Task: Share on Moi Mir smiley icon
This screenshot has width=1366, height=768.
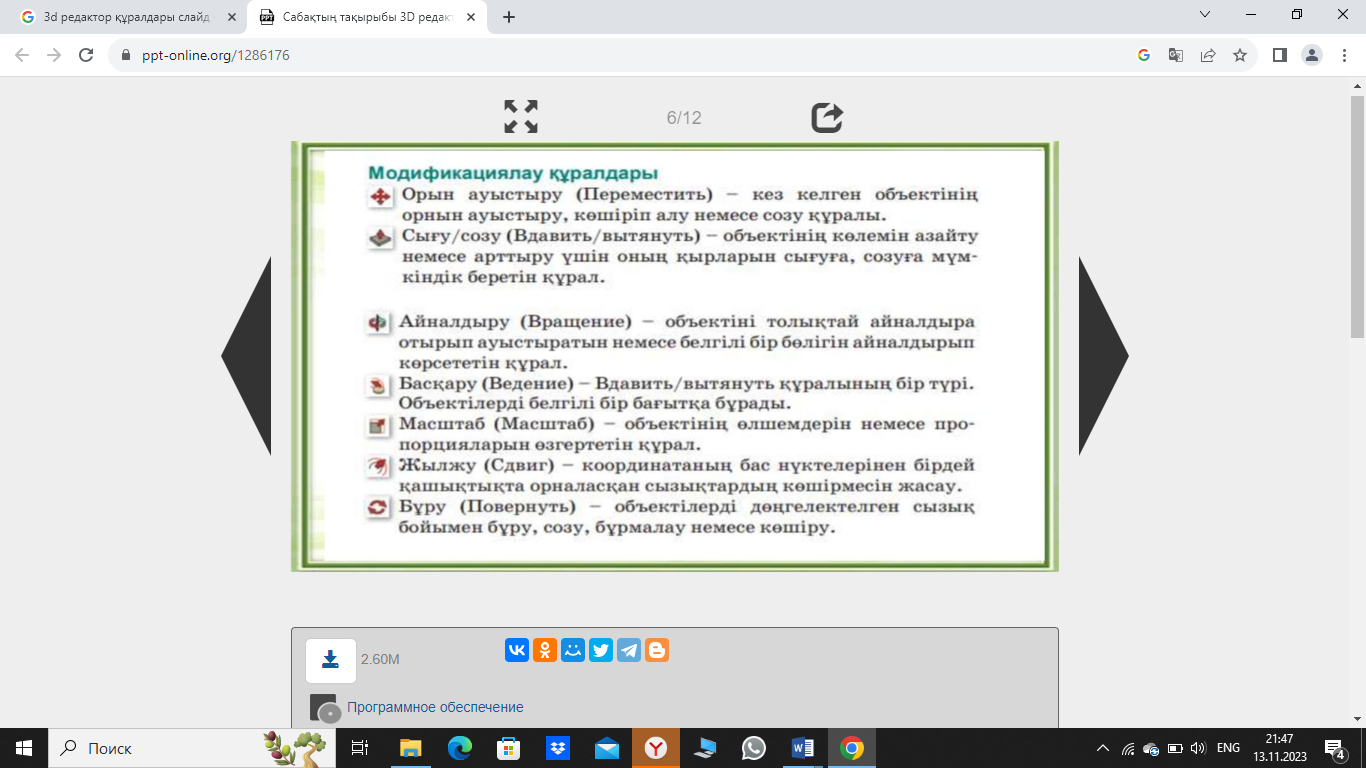Action: [573, 650]
